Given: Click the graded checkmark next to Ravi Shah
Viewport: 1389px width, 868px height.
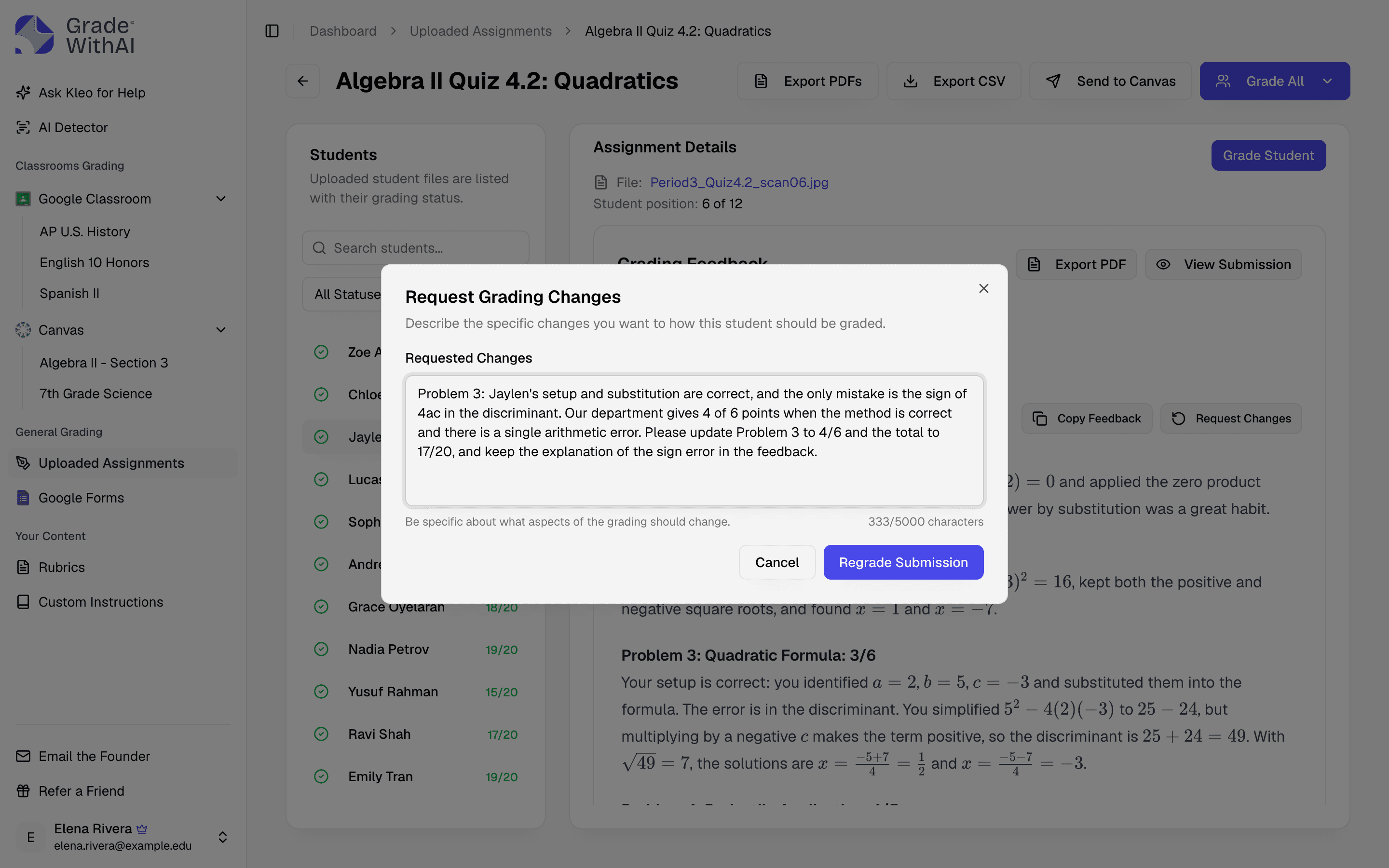Looking at the screenshot, I should pyautogui.click(x=321, y=734).
